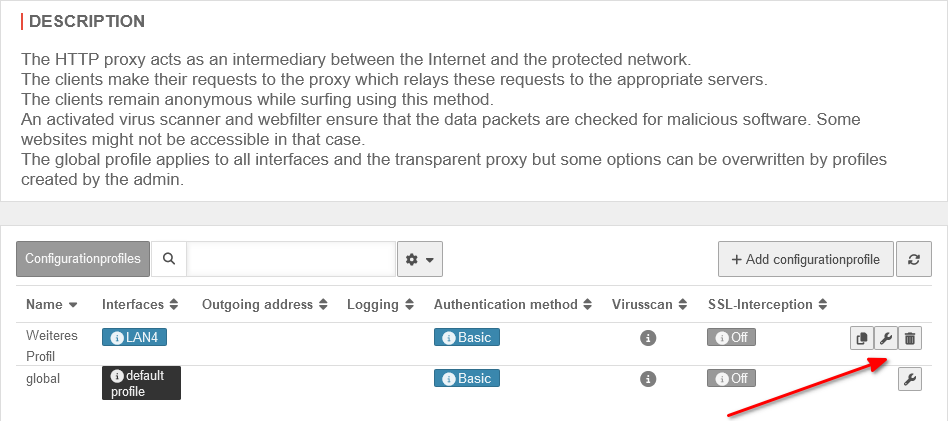Delete the Weiteres Profil profile
Viewport: 948px width, 421px height.
coord(909,339)
